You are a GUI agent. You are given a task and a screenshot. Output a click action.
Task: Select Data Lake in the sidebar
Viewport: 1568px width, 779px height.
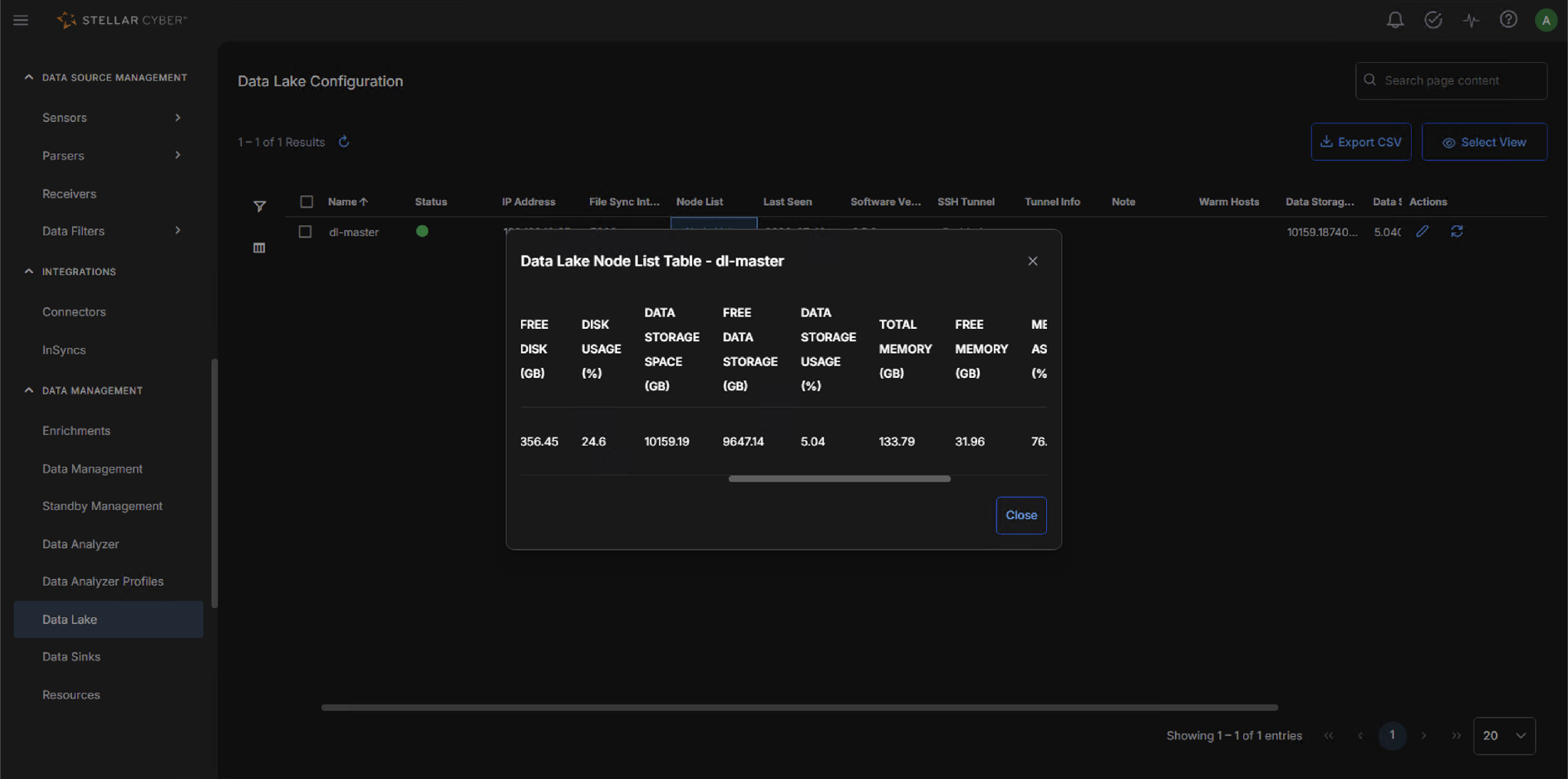coord(108,620)
